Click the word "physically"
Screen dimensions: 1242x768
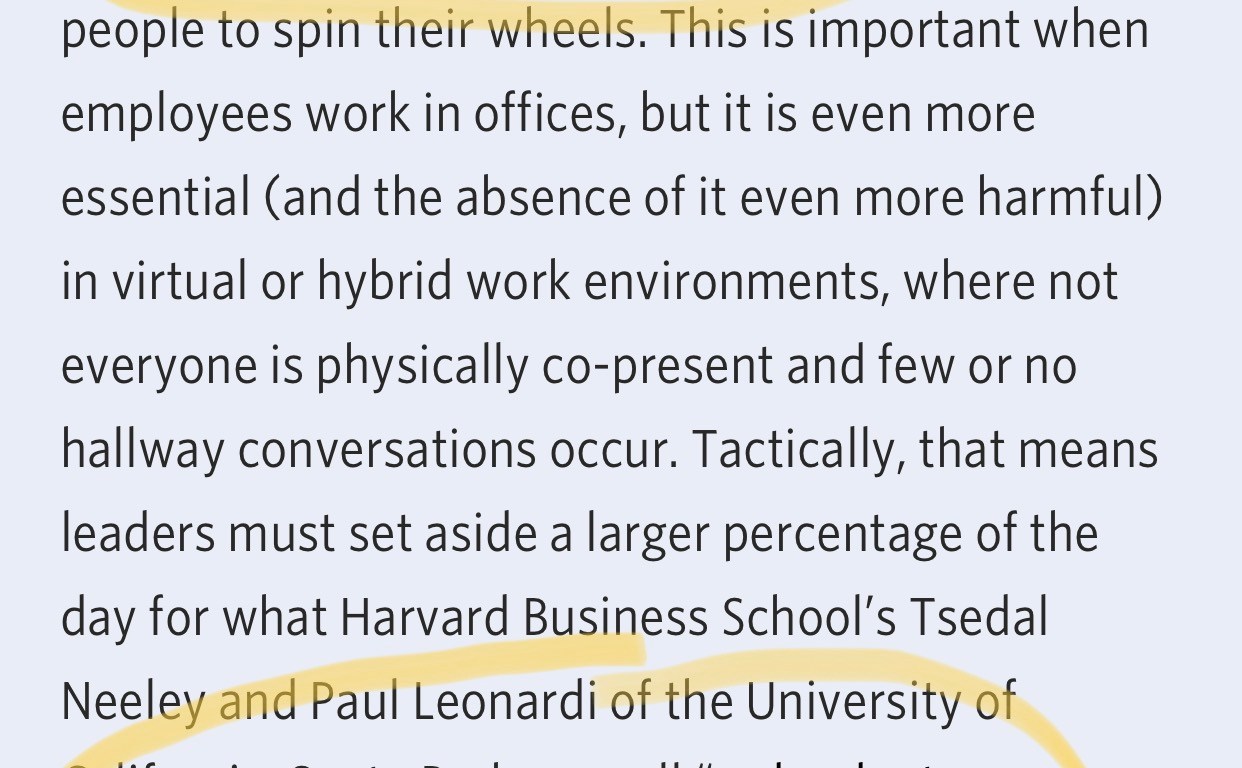422,366
